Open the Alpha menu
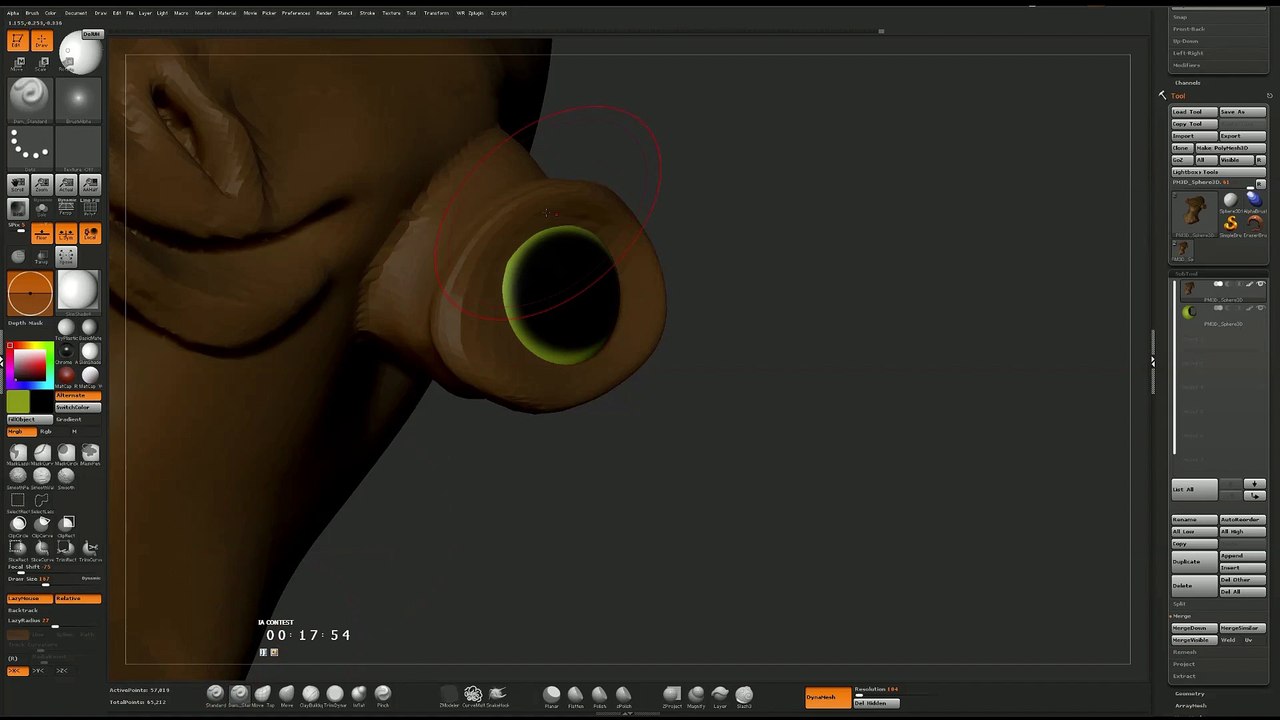This screenshot has width=1280, height=720. coord(13,13)
